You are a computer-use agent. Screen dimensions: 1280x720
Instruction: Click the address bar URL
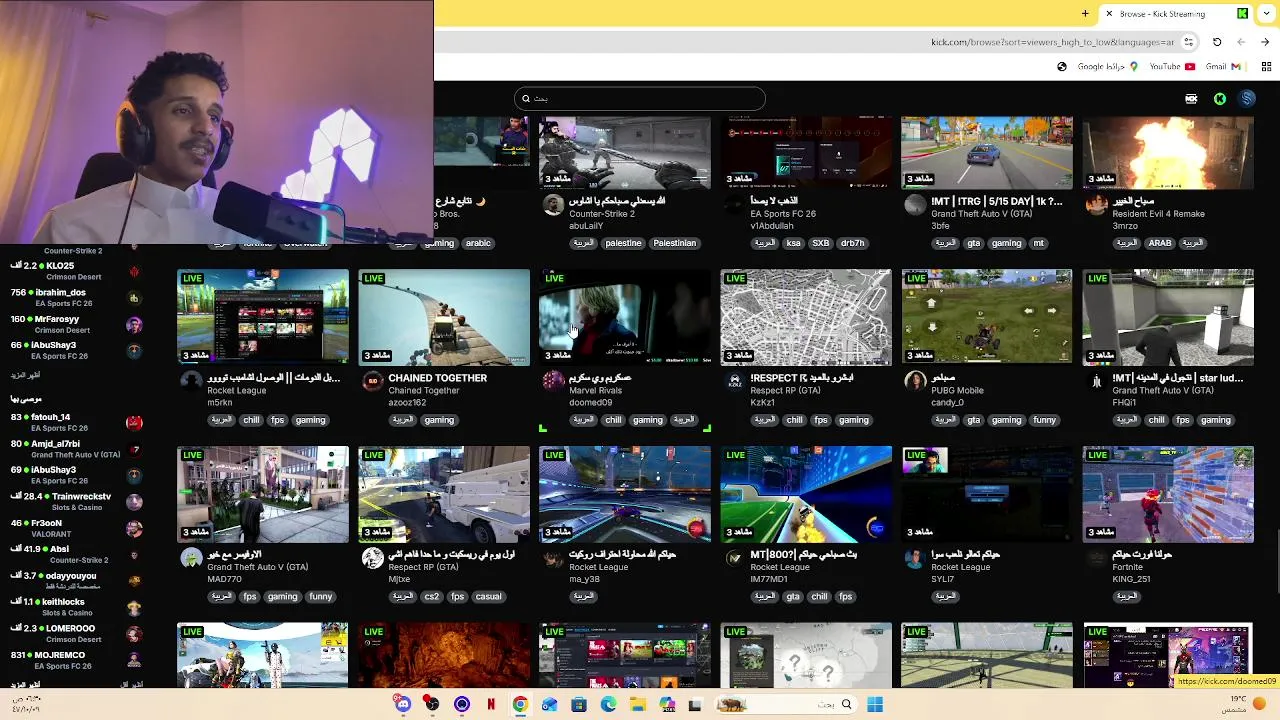1052,42
